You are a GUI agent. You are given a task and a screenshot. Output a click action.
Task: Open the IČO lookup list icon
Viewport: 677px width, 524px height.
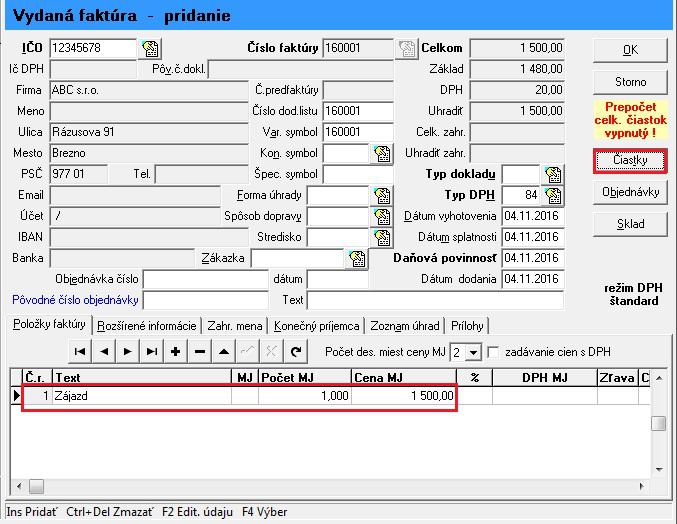[x=150, y=48]
